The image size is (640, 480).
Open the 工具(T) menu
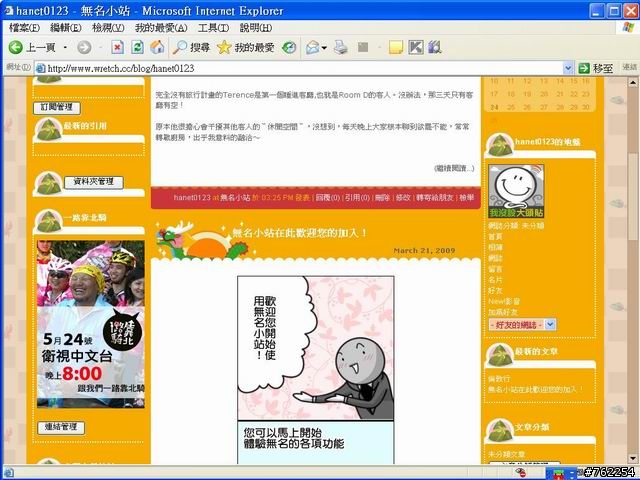pos(213,28)
